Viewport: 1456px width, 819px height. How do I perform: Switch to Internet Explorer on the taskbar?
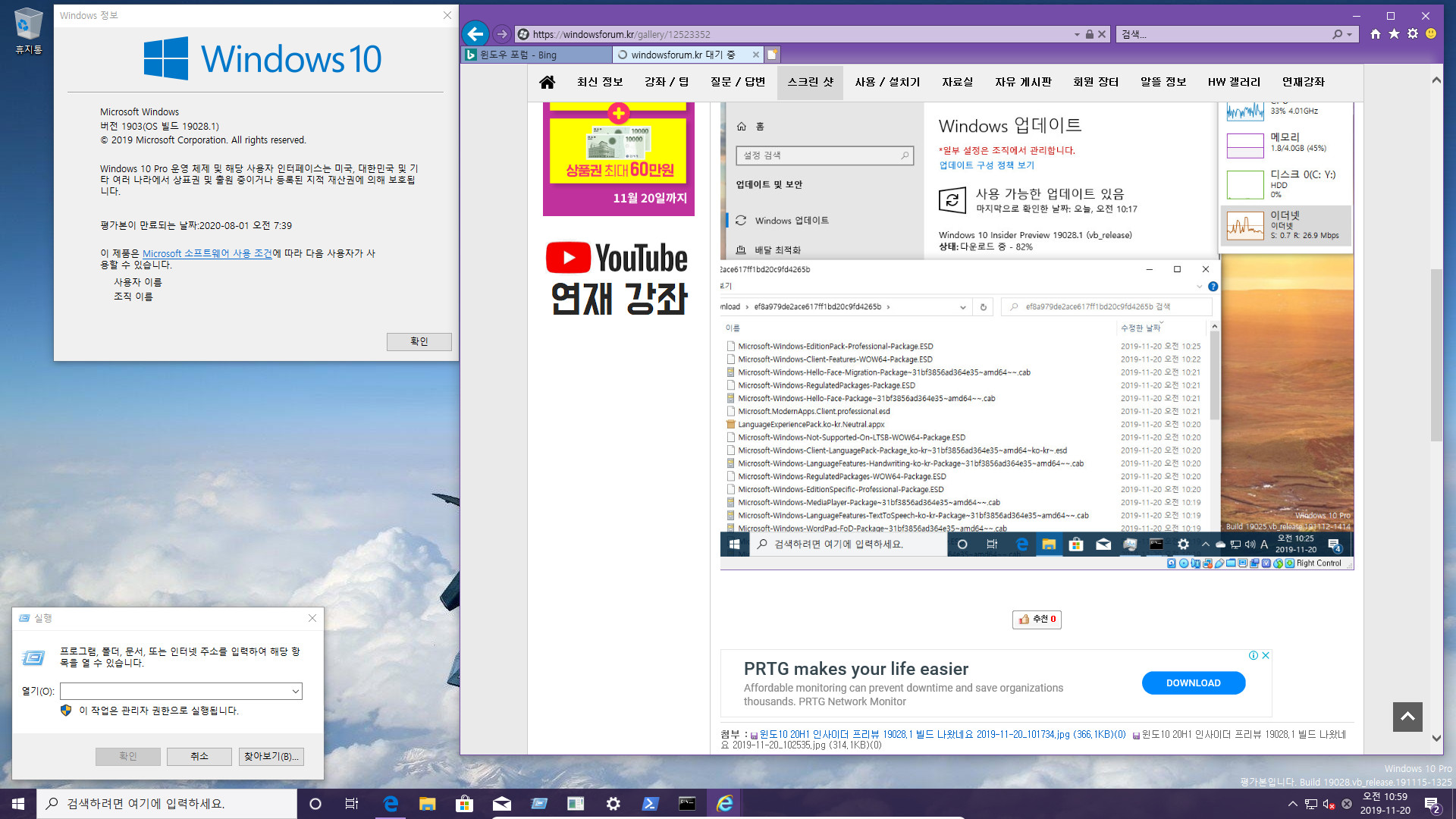tap(724, 804)
